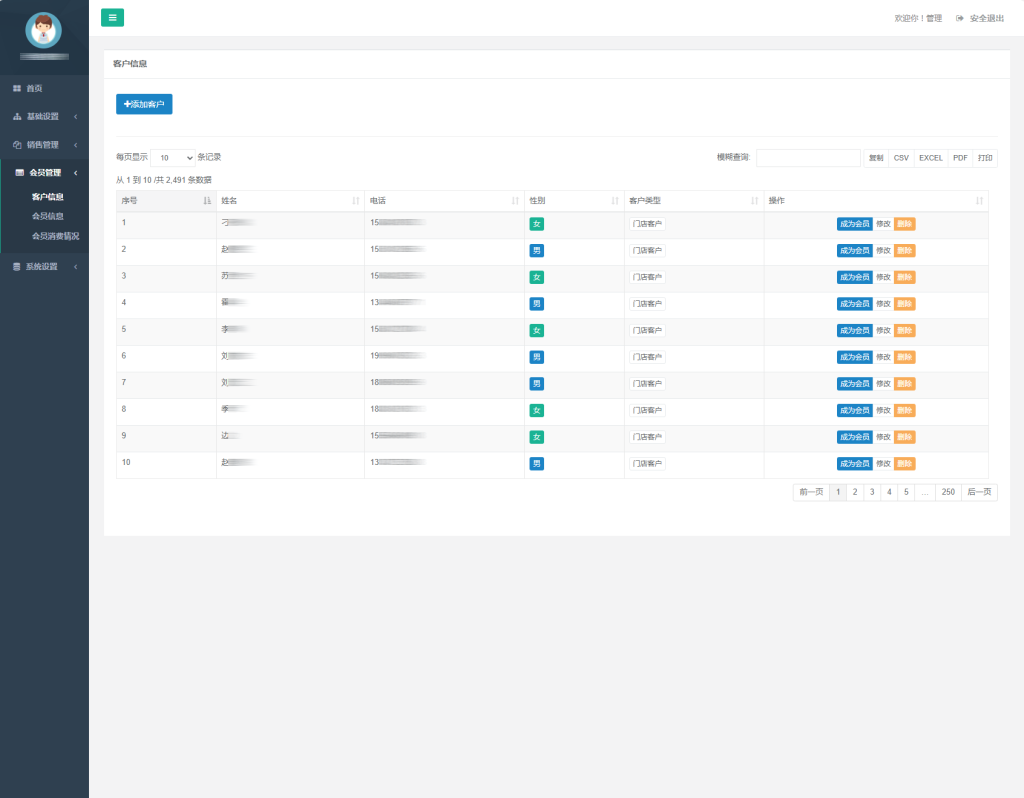The width and height of the screenshot is (1024, 798).
Task: Expand the 销售管理 menu
Action: 44,145
